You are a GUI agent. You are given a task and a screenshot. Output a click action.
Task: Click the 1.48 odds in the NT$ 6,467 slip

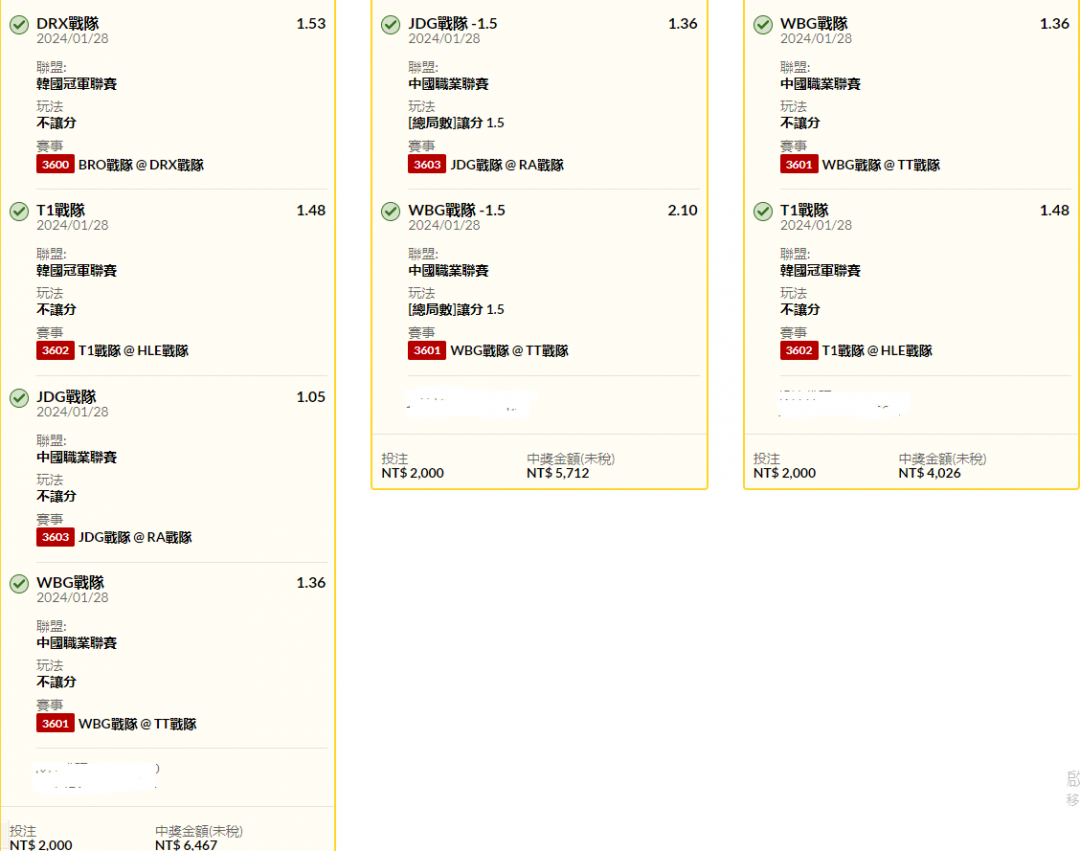tap(311, 210)
